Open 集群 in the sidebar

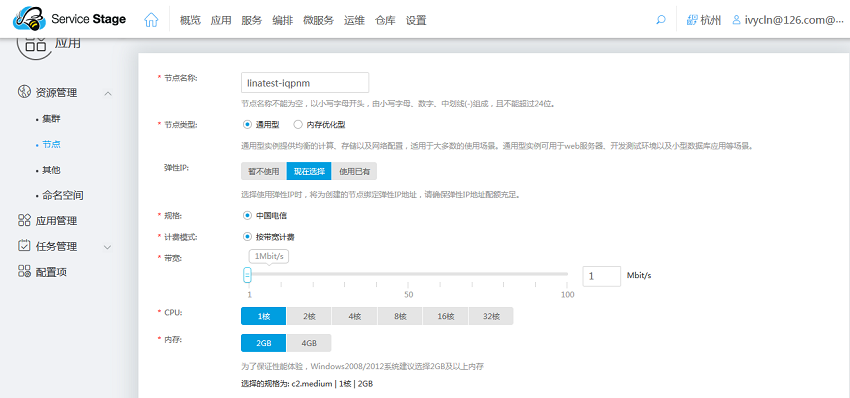[x=51, y=119]
